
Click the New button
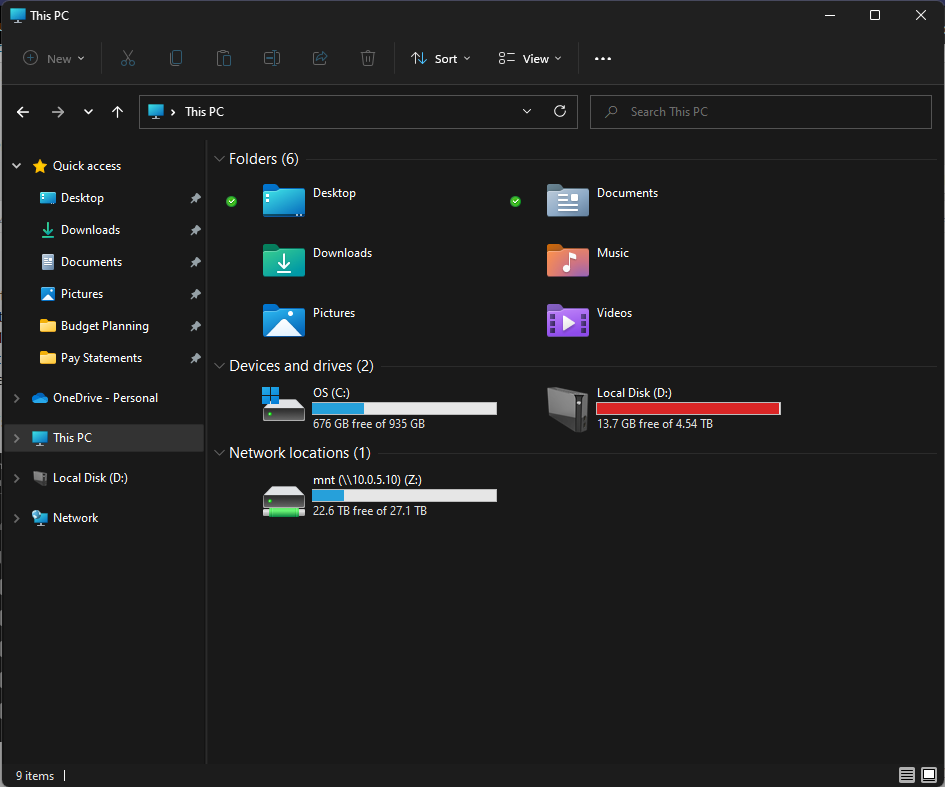[x=54, y=59]
